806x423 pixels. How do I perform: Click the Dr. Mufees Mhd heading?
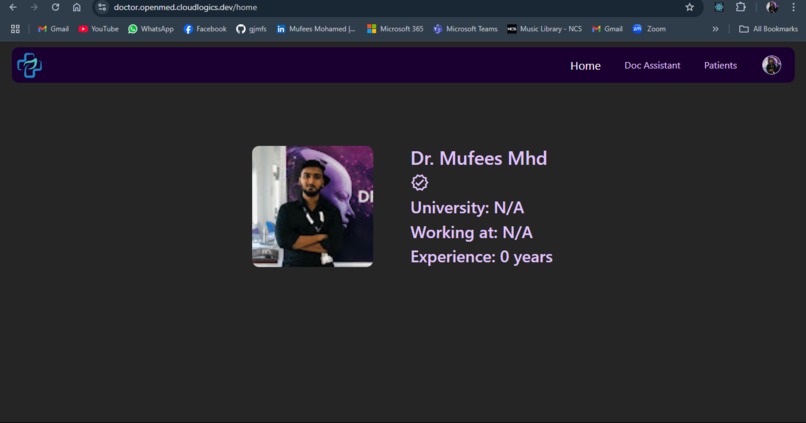pos(479,158)
